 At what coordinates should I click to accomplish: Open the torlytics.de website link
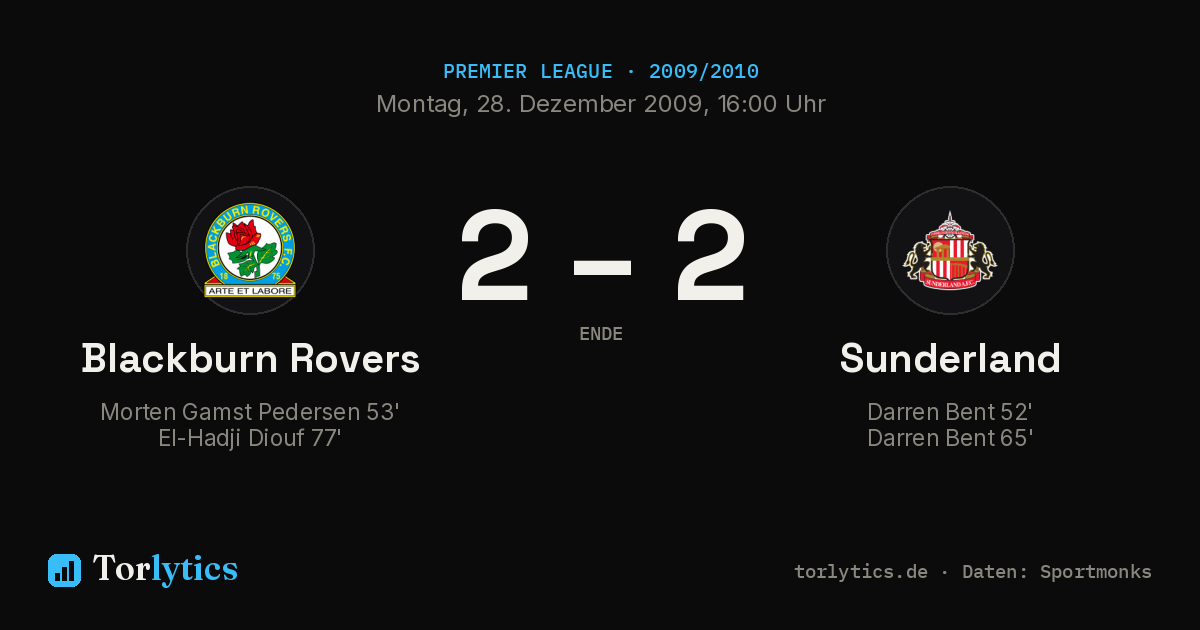pos(861,572)
